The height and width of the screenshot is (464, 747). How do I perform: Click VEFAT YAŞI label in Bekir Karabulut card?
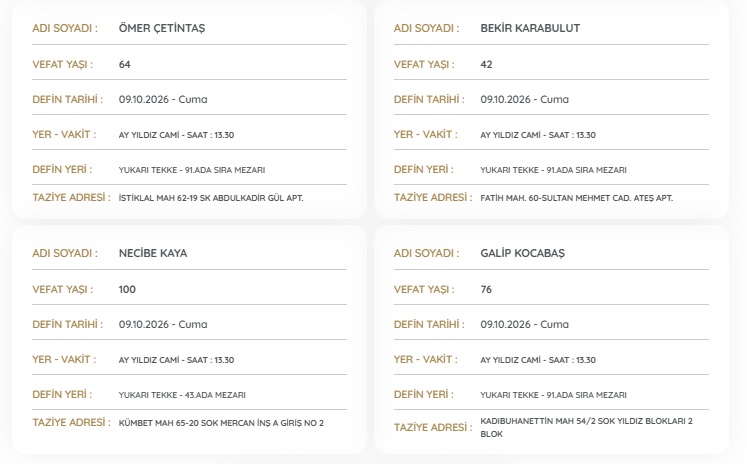[x=424, y=64]
